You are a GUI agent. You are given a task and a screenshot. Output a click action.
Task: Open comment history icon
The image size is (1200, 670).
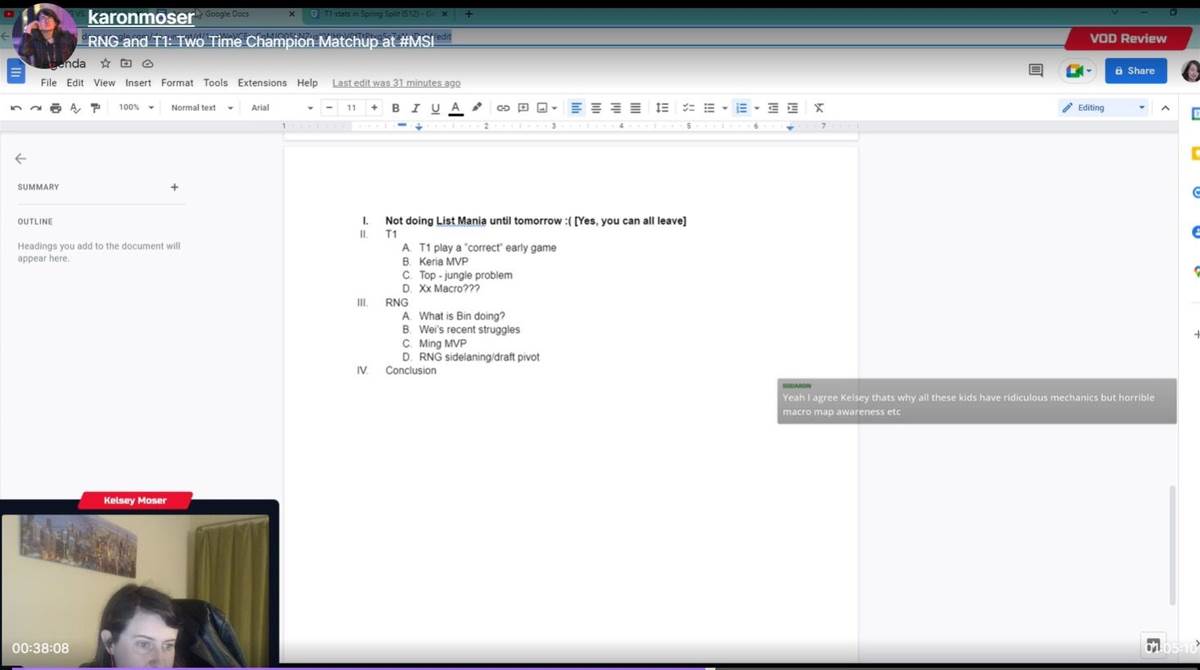click(x=1036, y=71)
